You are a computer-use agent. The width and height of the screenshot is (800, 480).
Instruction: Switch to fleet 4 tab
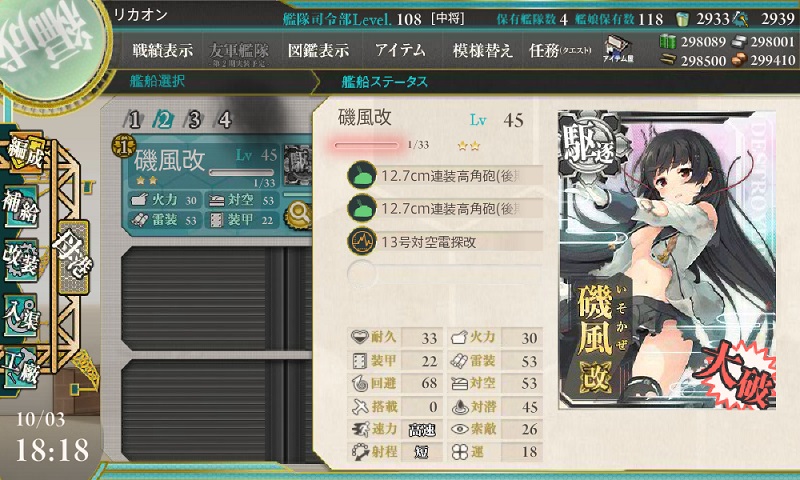pos(224,120)
